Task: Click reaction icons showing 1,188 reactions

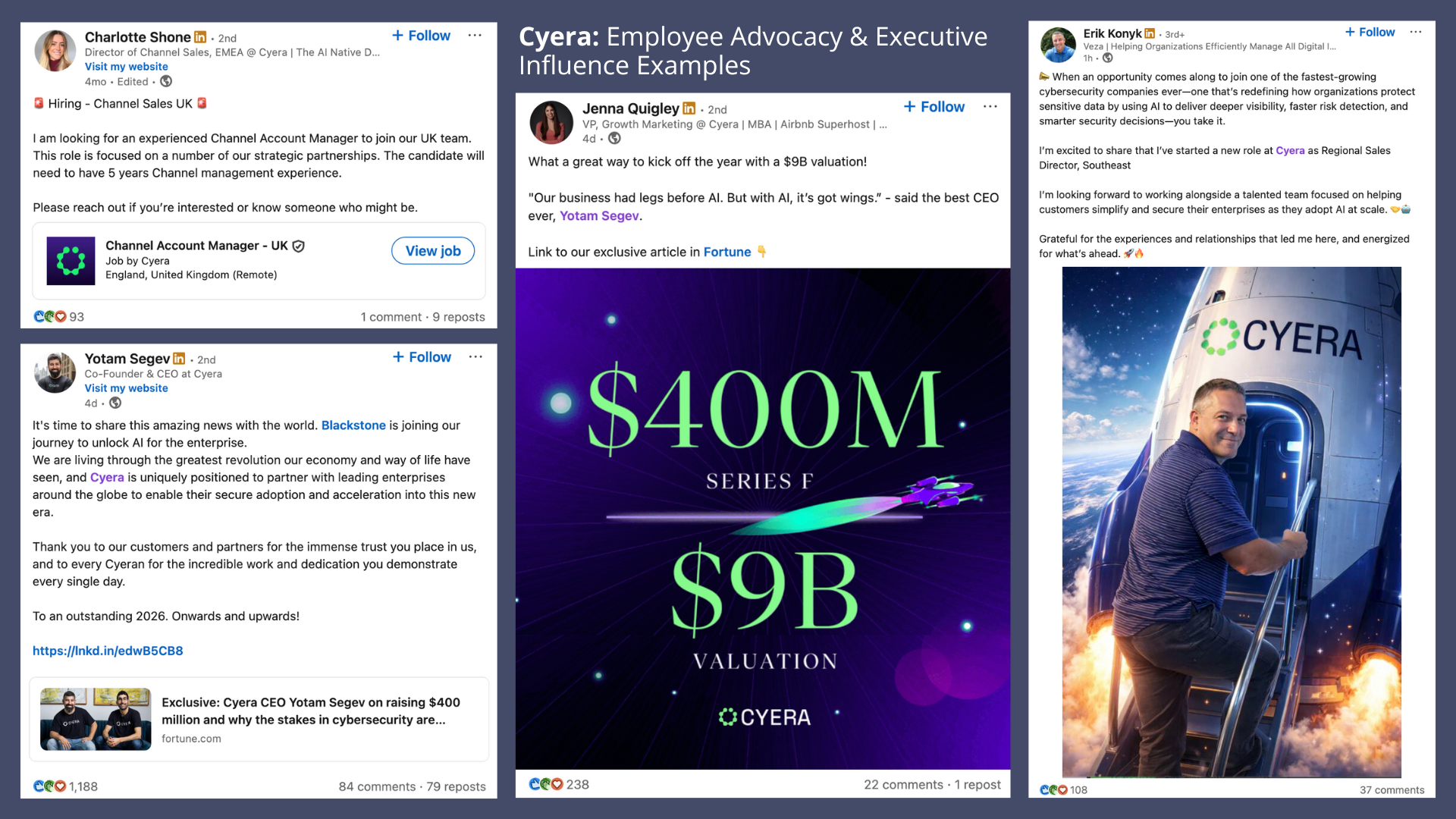Action: tap(49, 786)
